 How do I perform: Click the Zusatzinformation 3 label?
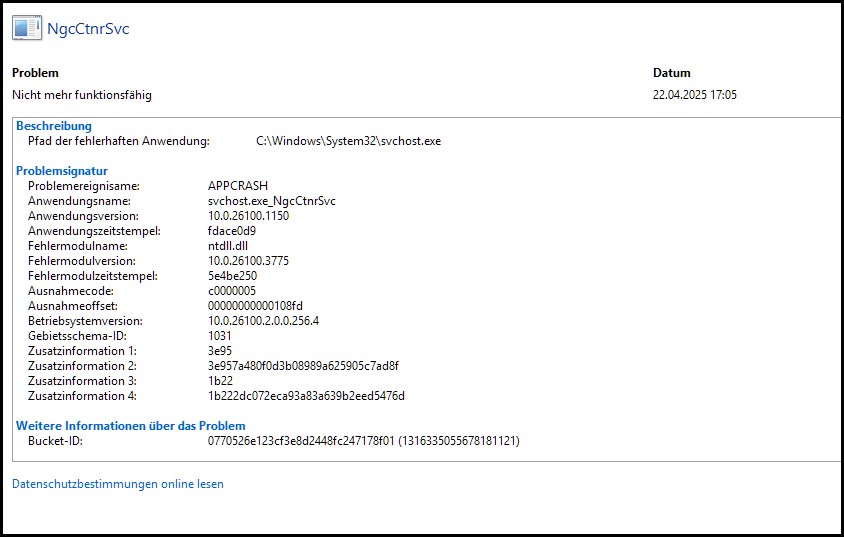pos(82,381)
